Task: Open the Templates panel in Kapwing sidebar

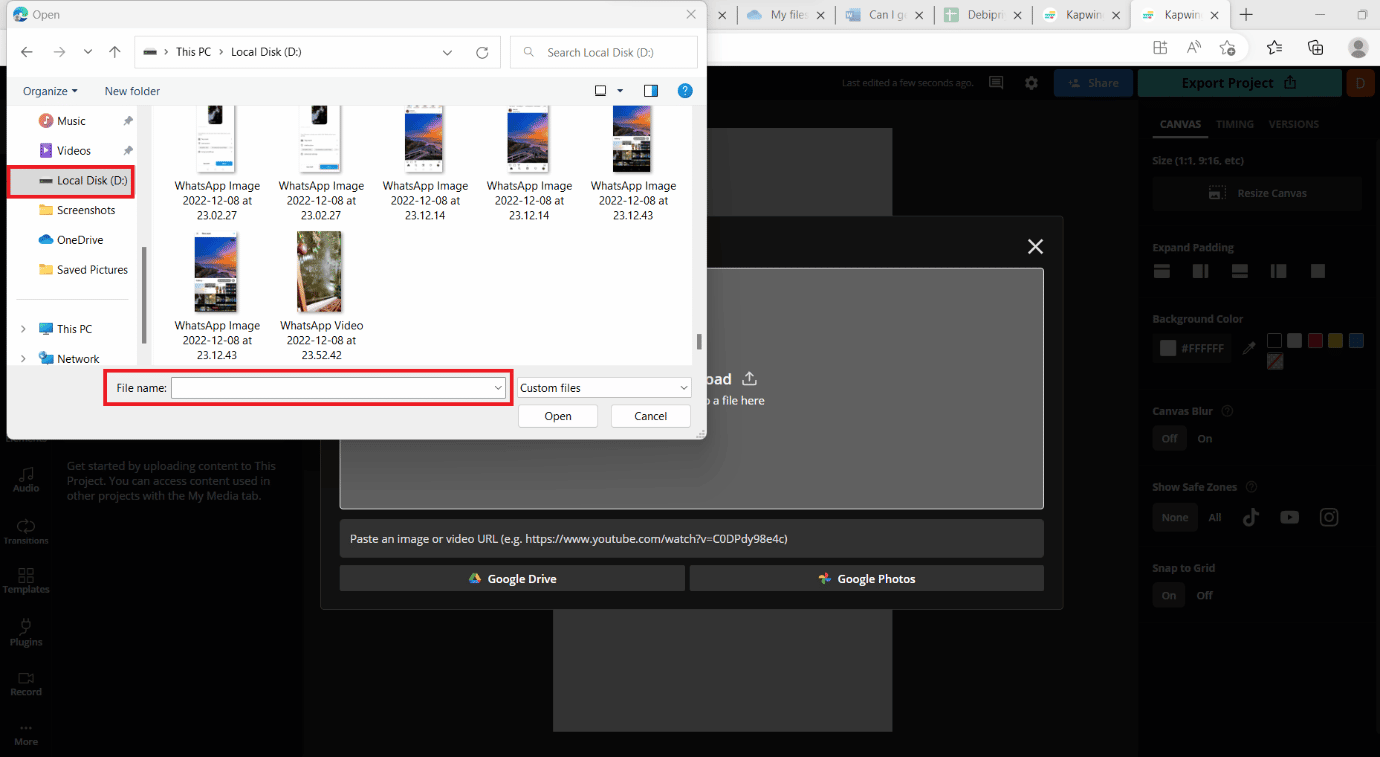Action: [x=26, y=581]
